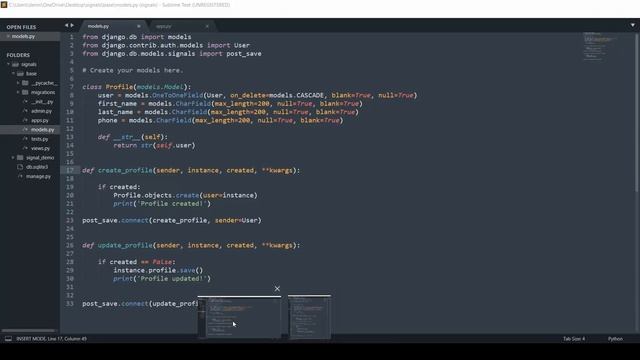Close the taskbar window preview
This screenshot has width=640, height=360.
click(x=277, y=289)
